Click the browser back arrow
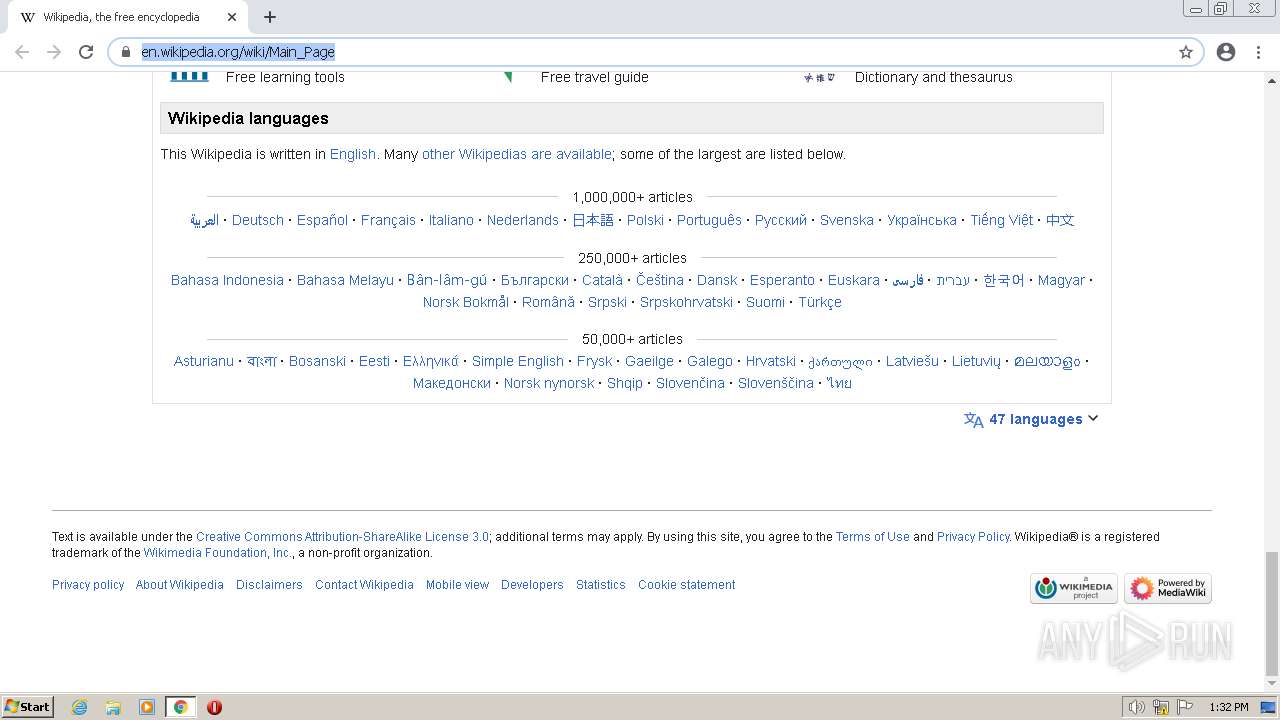The height and width of the screenshot is (720, 1280). [22, 52]
